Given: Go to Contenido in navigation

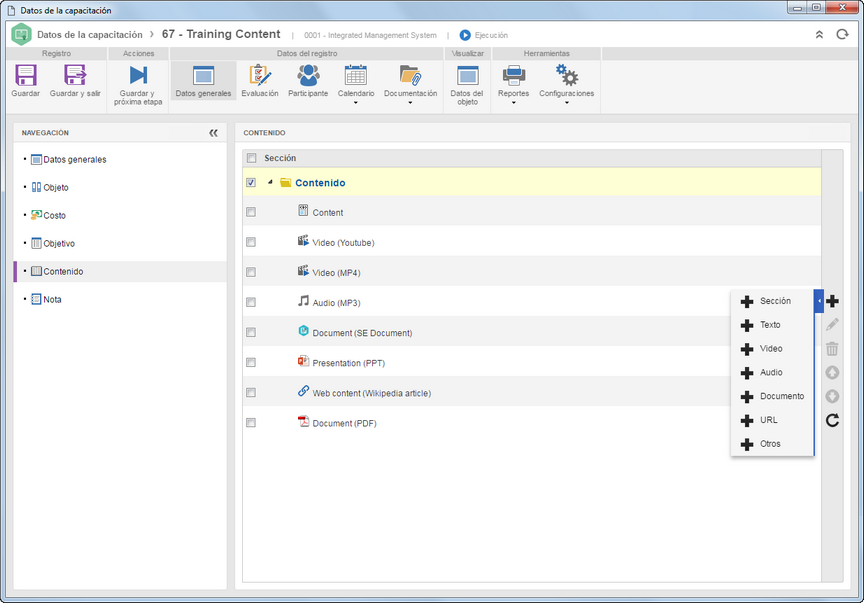Looking at the screenshot, I should tap(120, 272).
